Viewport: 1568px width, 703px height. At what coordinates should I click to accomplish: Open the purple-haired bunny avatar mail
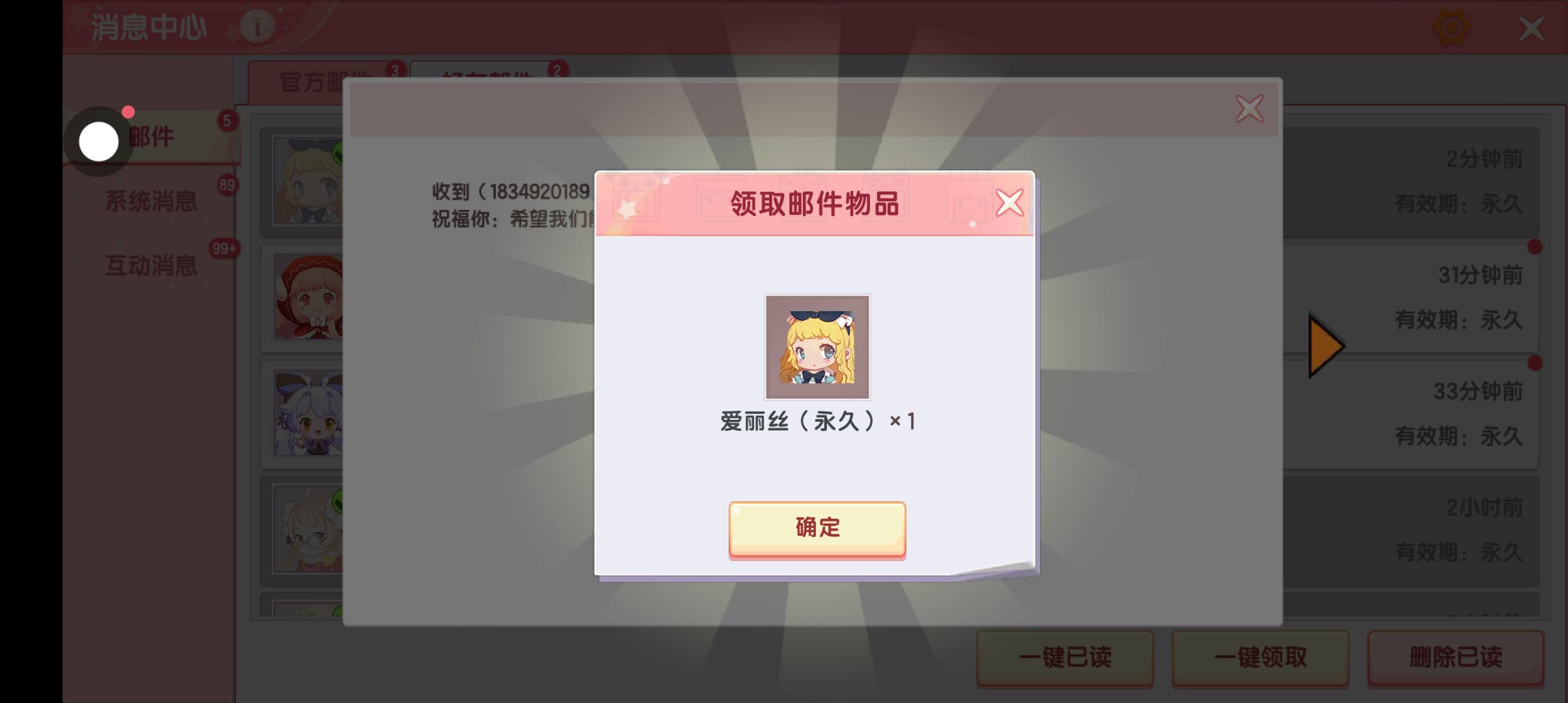(x=307, y=413)
